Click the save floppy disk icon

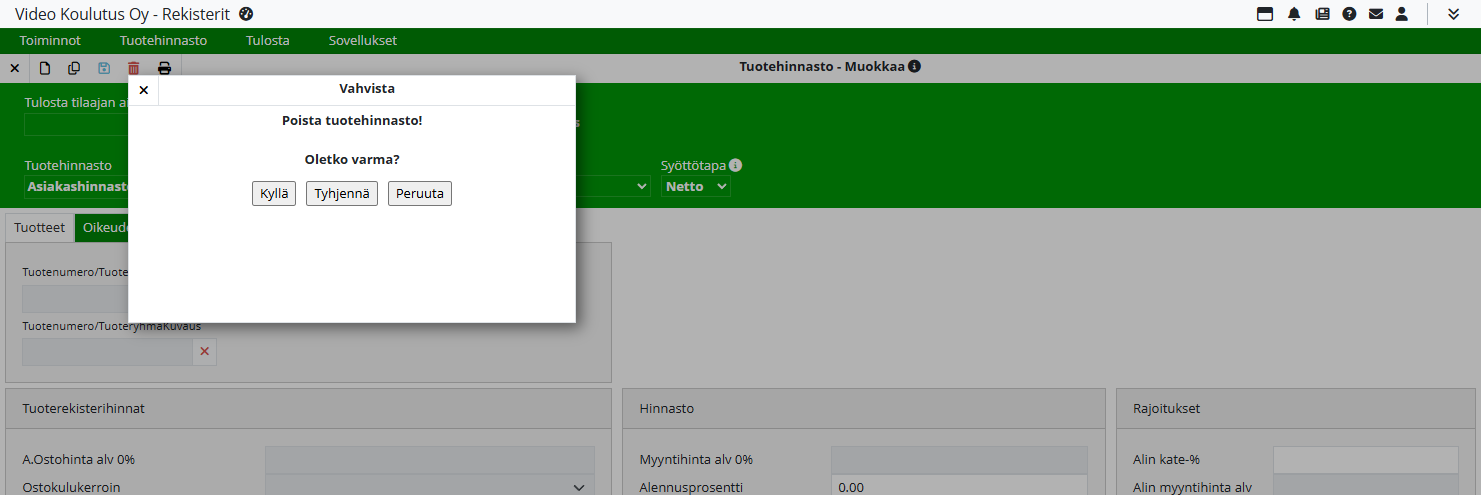point(104,68)
